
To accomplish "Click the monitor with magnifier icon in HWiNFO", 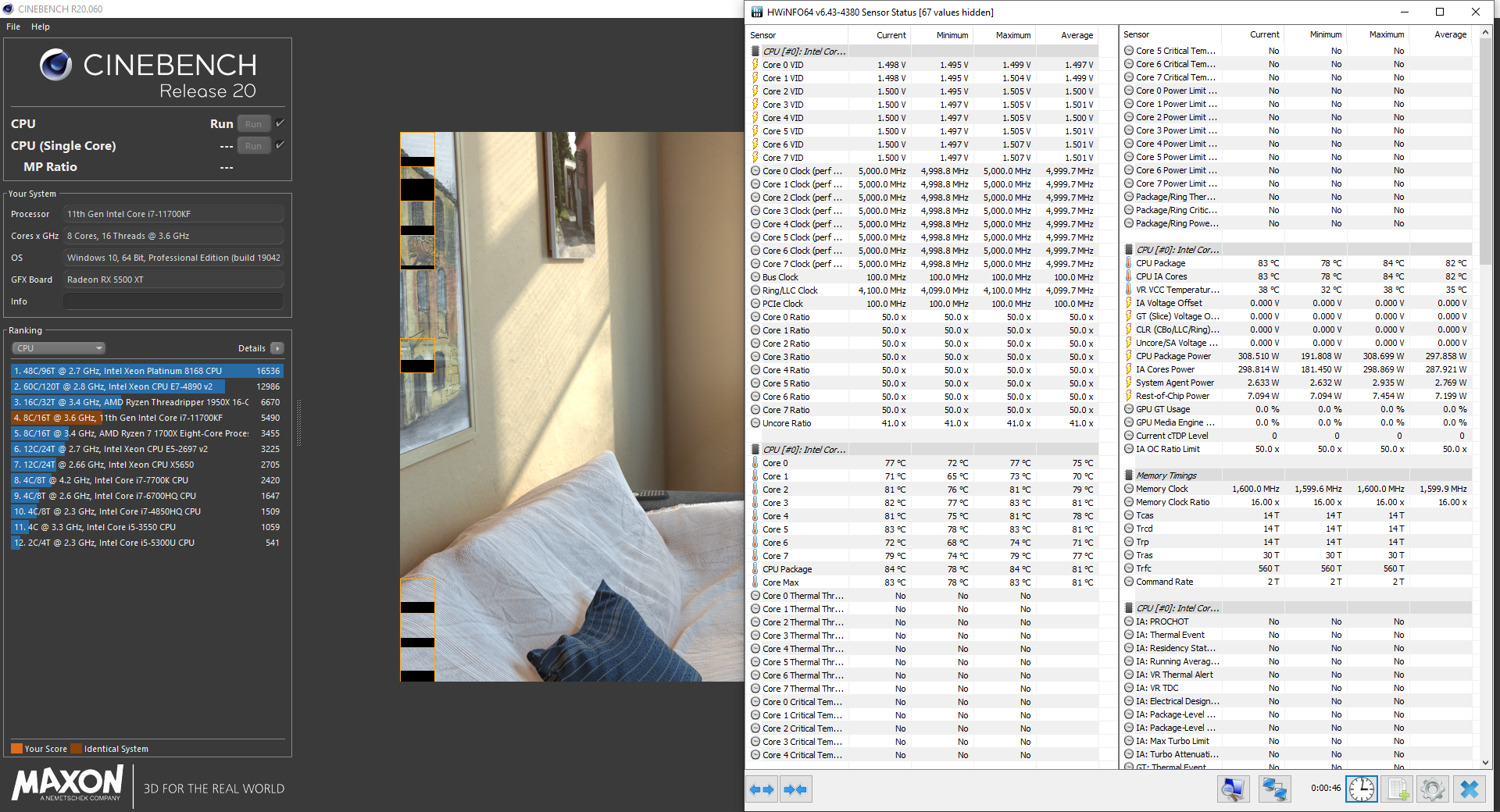I will tap(1233, 789).
